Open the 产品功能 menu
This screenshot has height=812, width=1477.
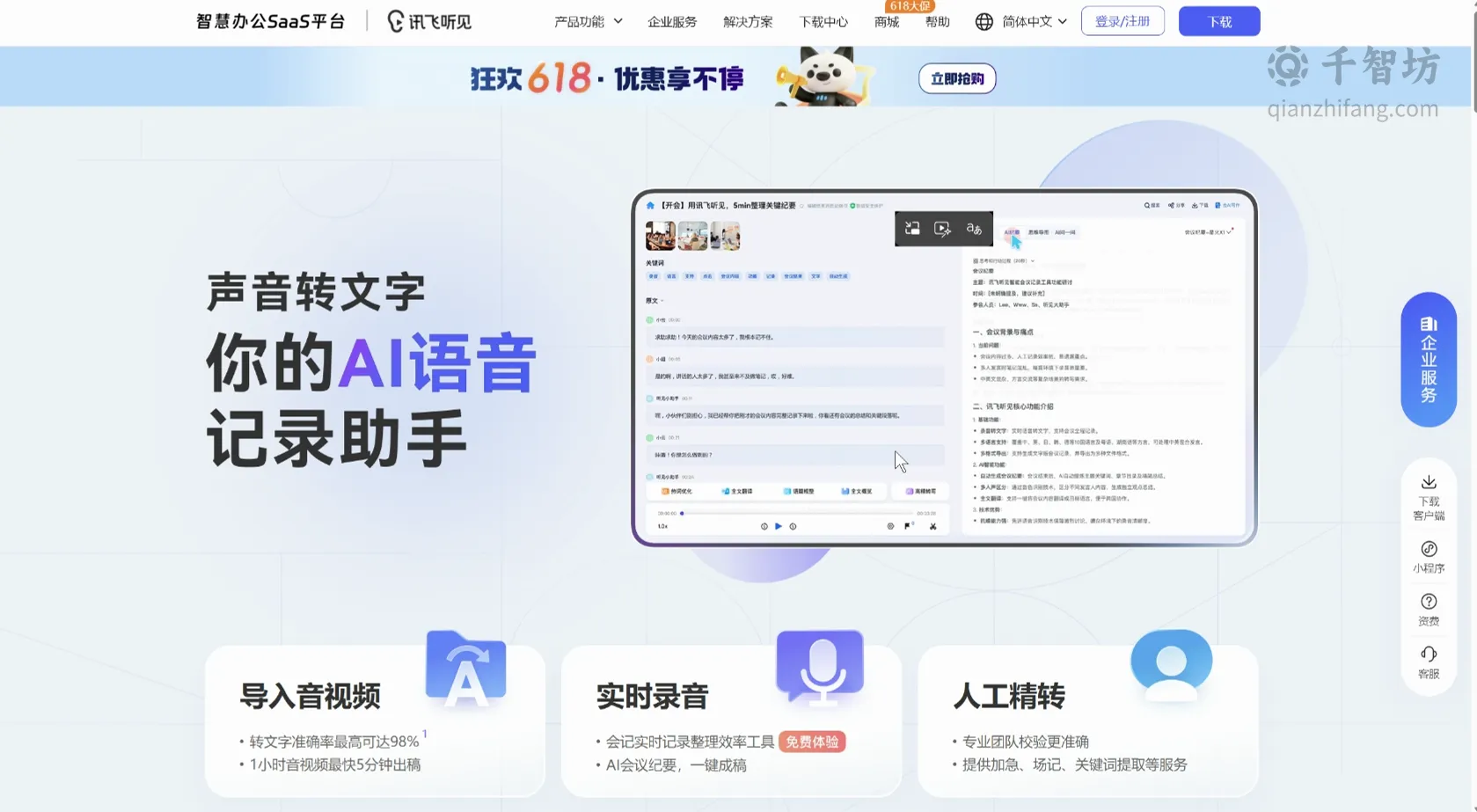(x=579, y=22)
